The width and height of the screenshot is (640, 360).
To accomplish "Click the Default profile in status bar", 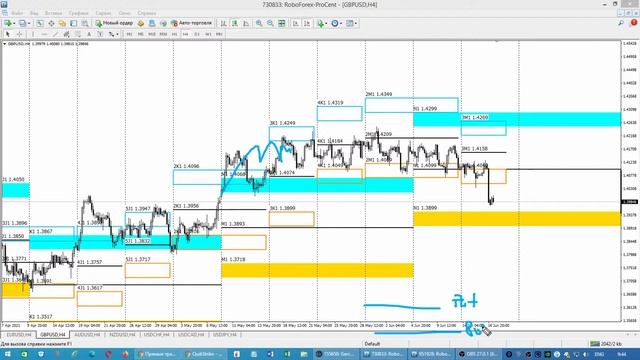I will (372, 344).
